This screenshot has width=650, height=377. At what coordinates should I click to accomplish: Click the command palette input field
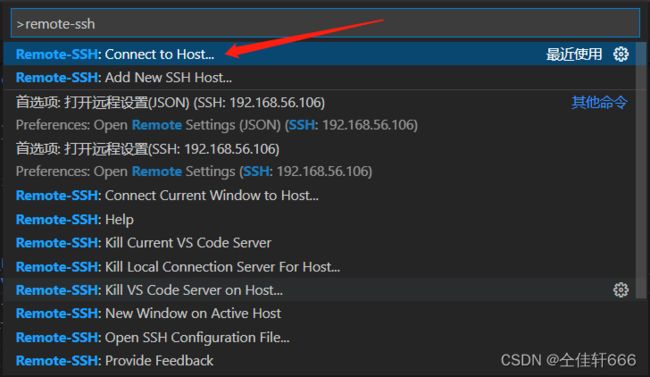point(325,24)
